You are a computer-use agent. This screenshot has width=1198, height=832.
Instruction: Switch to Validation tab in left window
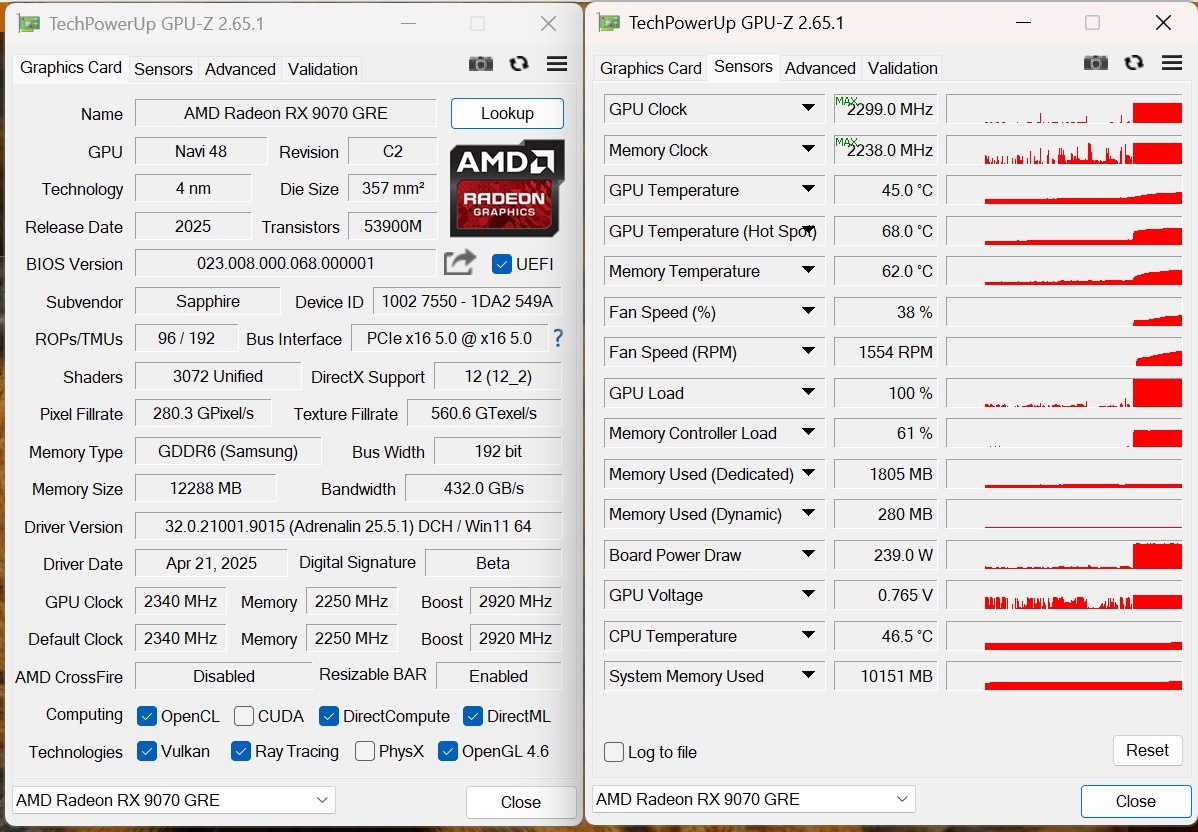pyautogui.click(x=322, y=69)
